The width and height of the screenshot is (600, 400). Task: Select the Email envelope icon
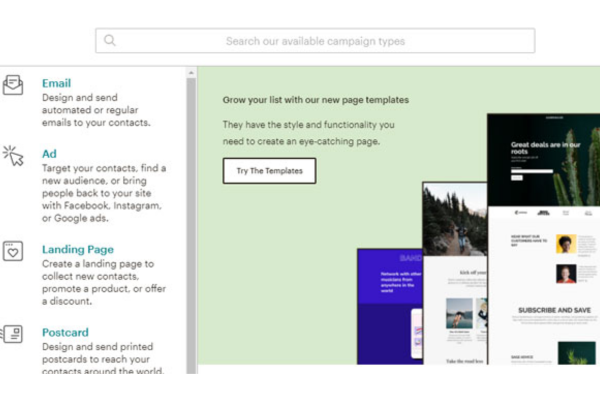click(x=13, y=85)
